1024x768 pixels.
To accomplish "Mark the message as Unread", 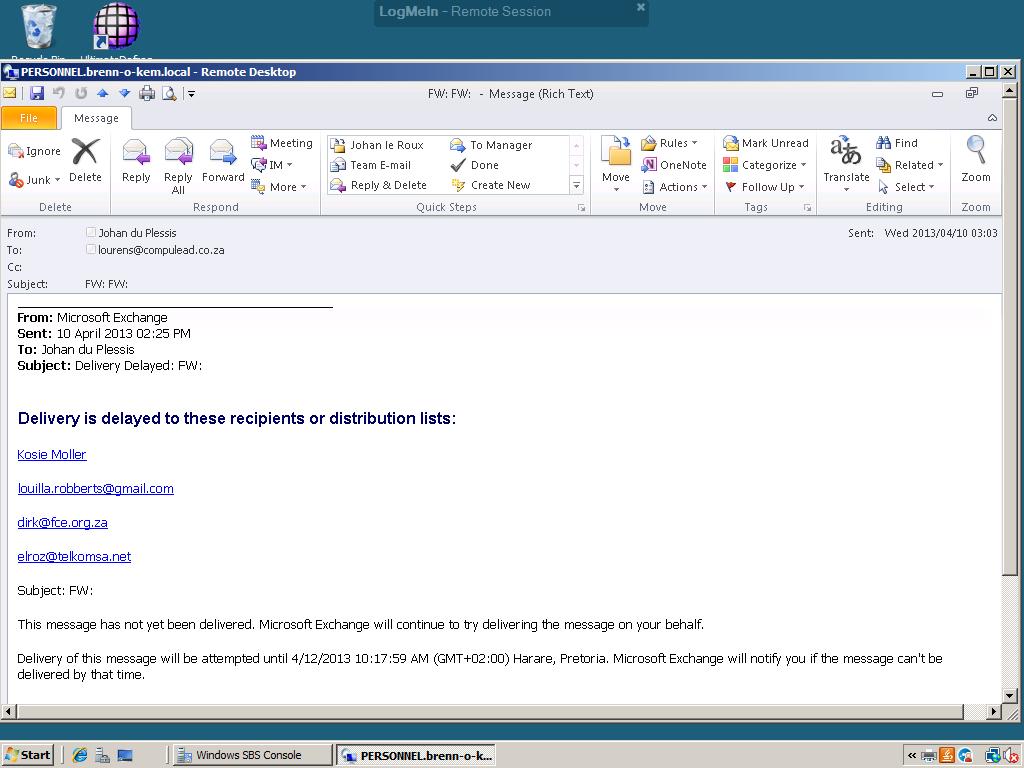I will coord(766,143).
